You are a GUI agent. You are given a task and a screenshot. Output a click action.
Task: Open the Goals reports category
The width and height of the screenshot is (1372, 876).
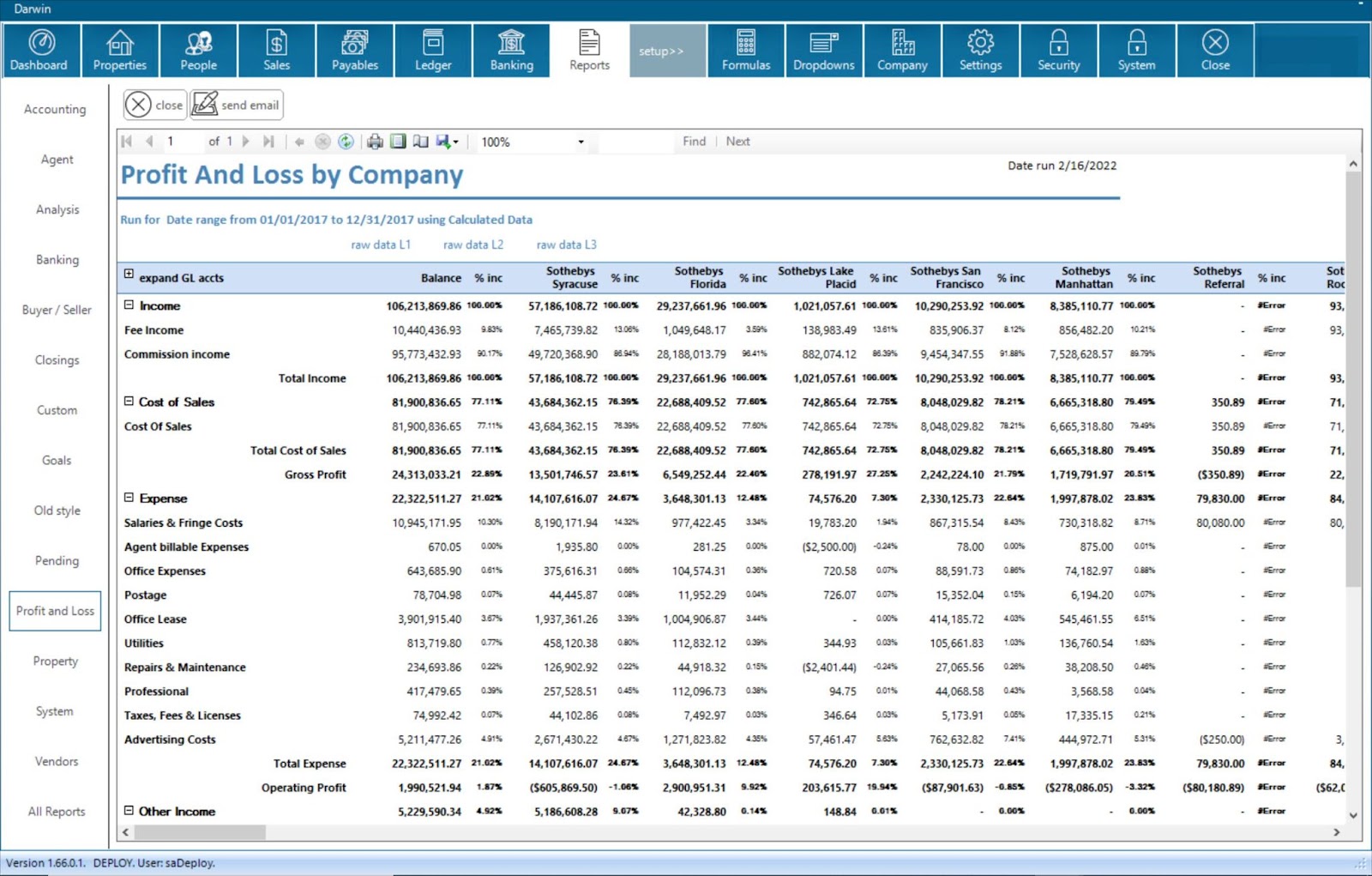pos(55,461)
